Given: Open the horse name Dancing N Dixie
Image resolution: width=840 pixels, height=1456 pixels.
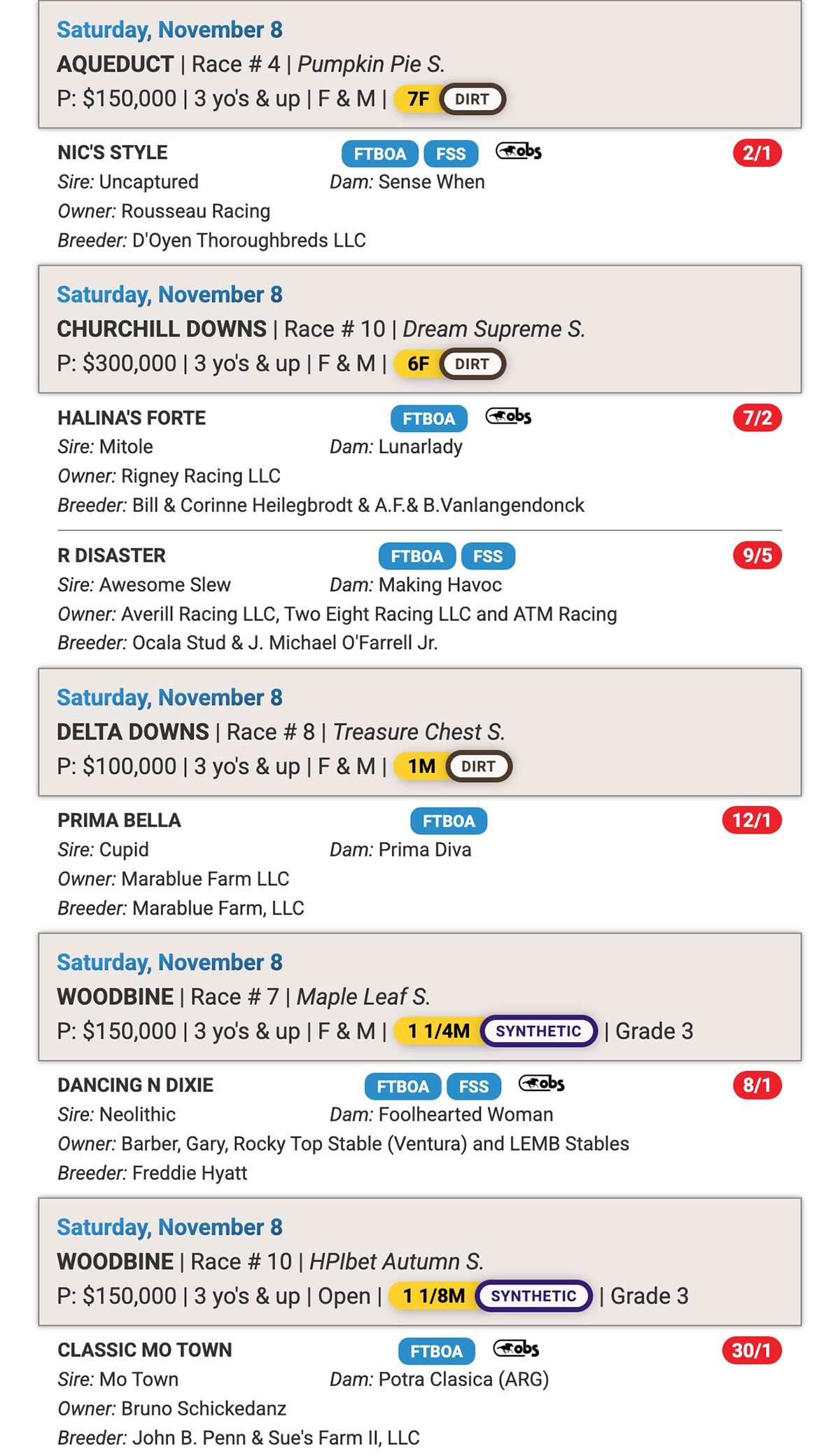Looking at the screenshot, I should (136, 1086).
